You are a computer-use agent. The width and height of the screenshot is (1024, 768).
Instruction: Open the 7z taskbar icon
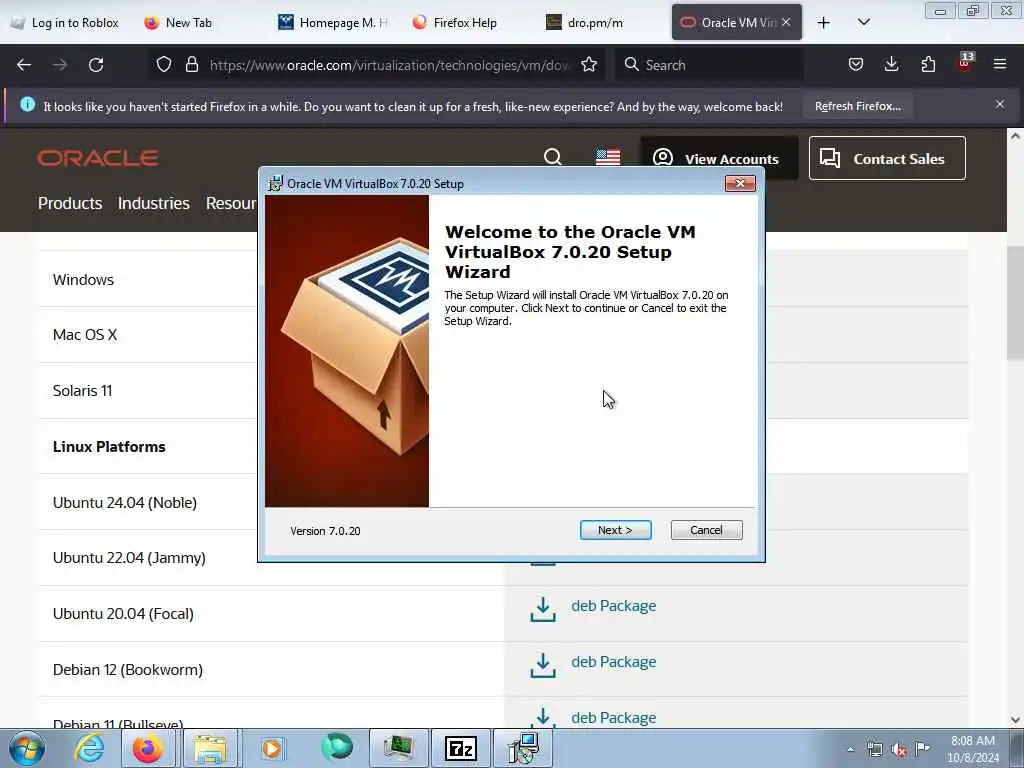click(x=460, y=748)
